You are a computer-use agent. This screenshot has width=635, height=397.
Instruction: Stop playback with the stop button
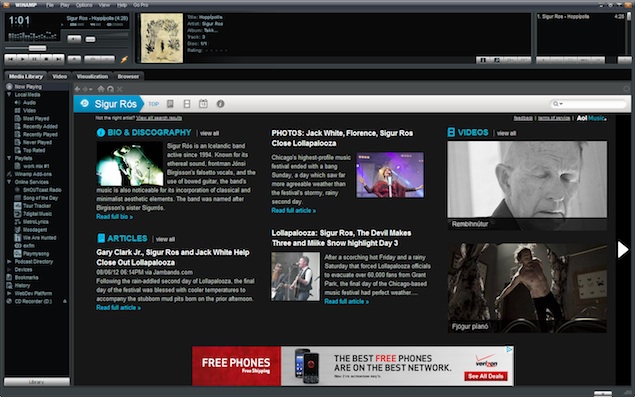[x=46, y=59]
